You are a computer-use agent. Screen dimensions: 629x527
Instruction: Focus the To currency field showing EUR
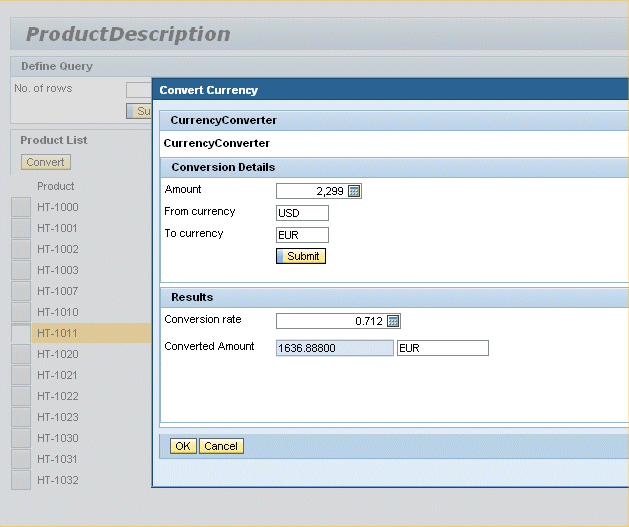coord(302,235)
